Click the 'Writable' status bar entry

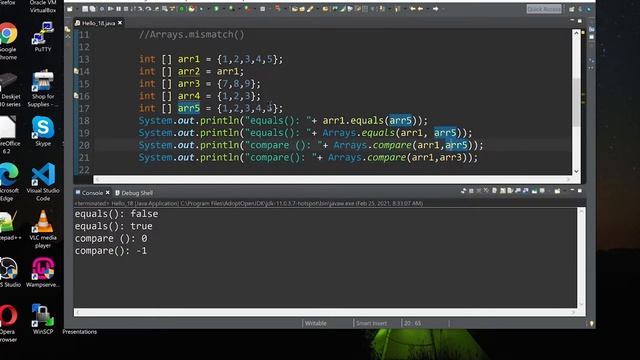(316, 323)
